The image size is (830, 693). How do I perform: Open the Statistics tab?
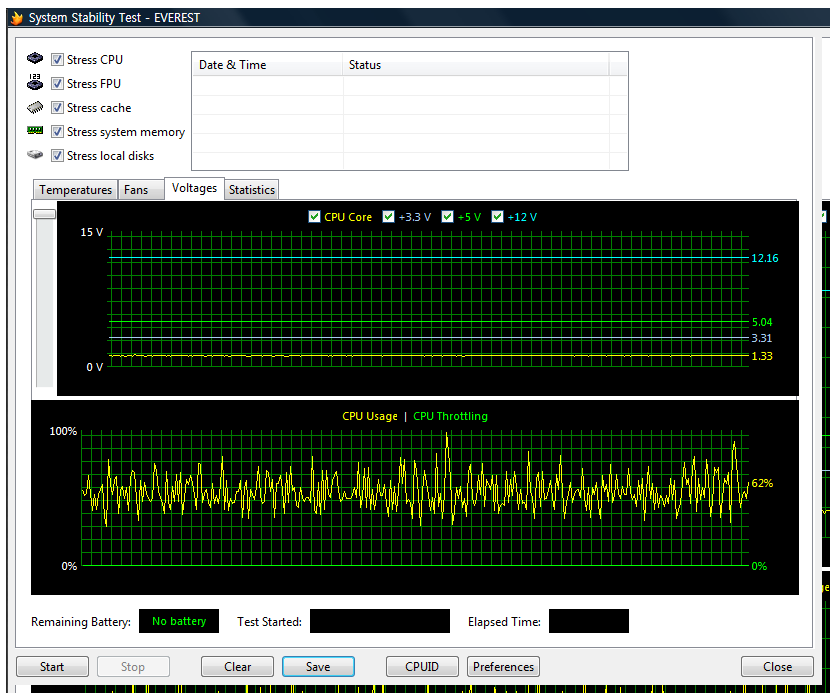click(251, 190)
